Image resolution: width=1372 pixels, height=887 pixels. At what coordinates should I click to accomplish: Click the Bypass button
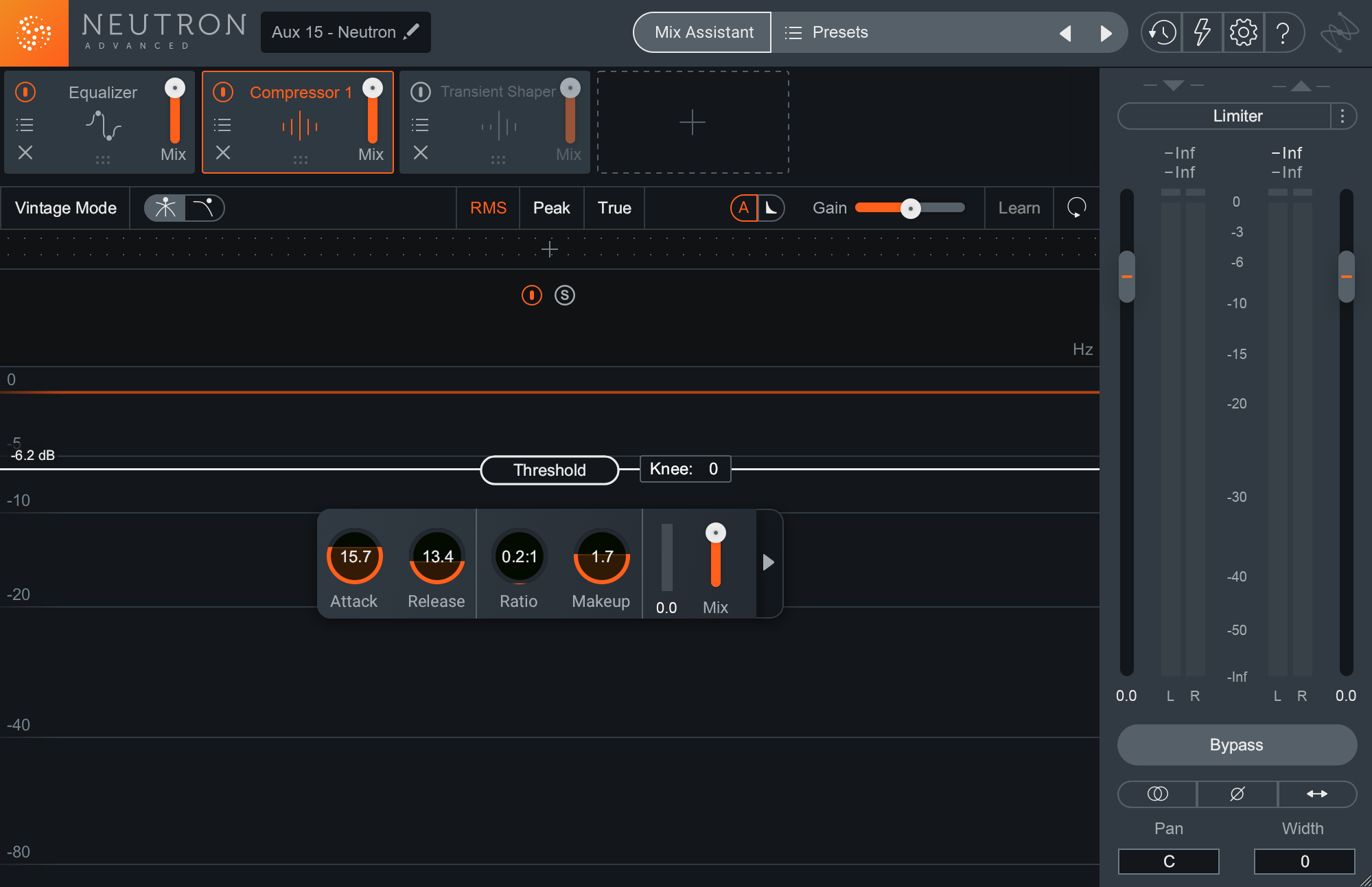[x=1237, y=745]
